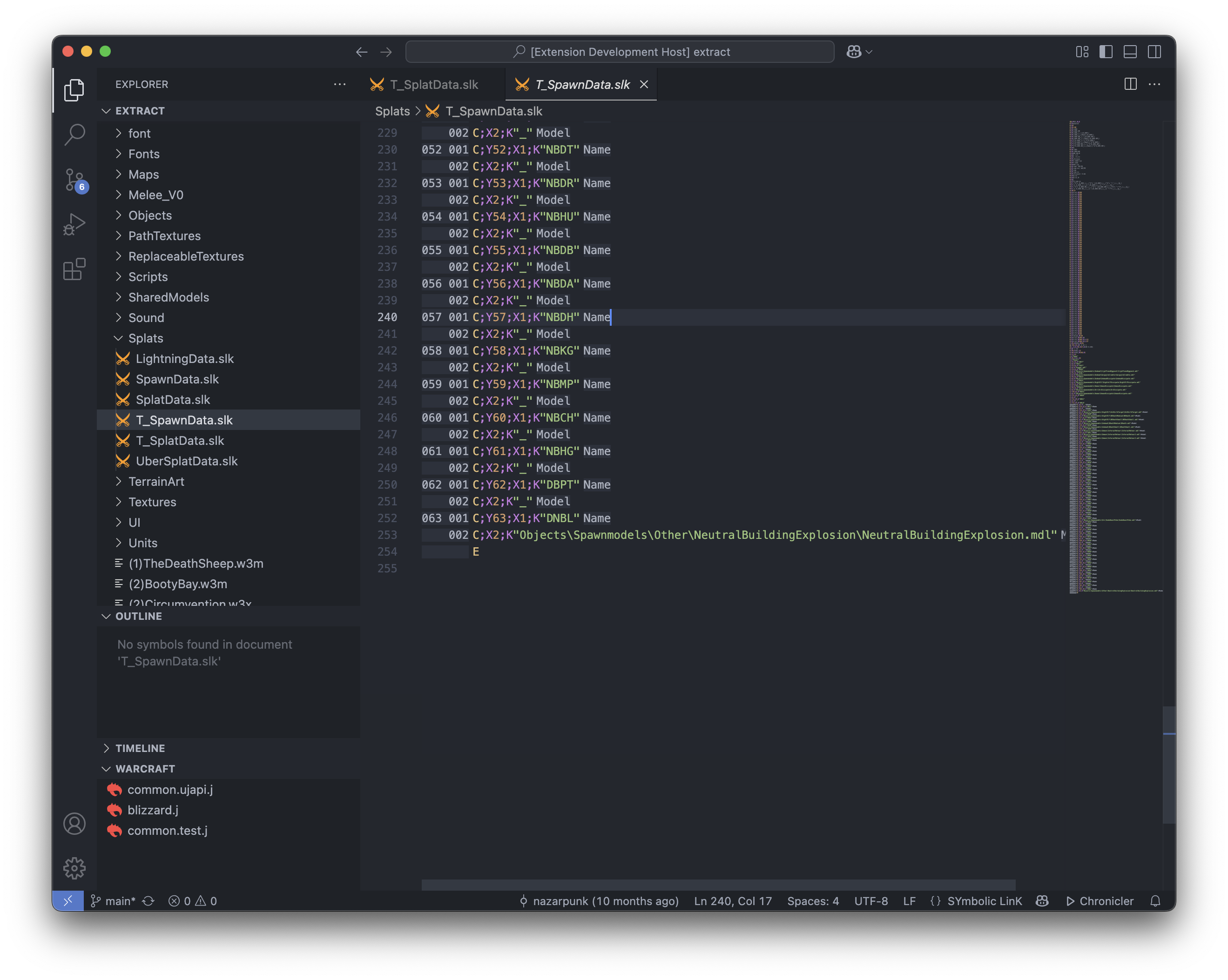Open the Search view in activity bar
The image size is (1228, 980).
[74, 135]
